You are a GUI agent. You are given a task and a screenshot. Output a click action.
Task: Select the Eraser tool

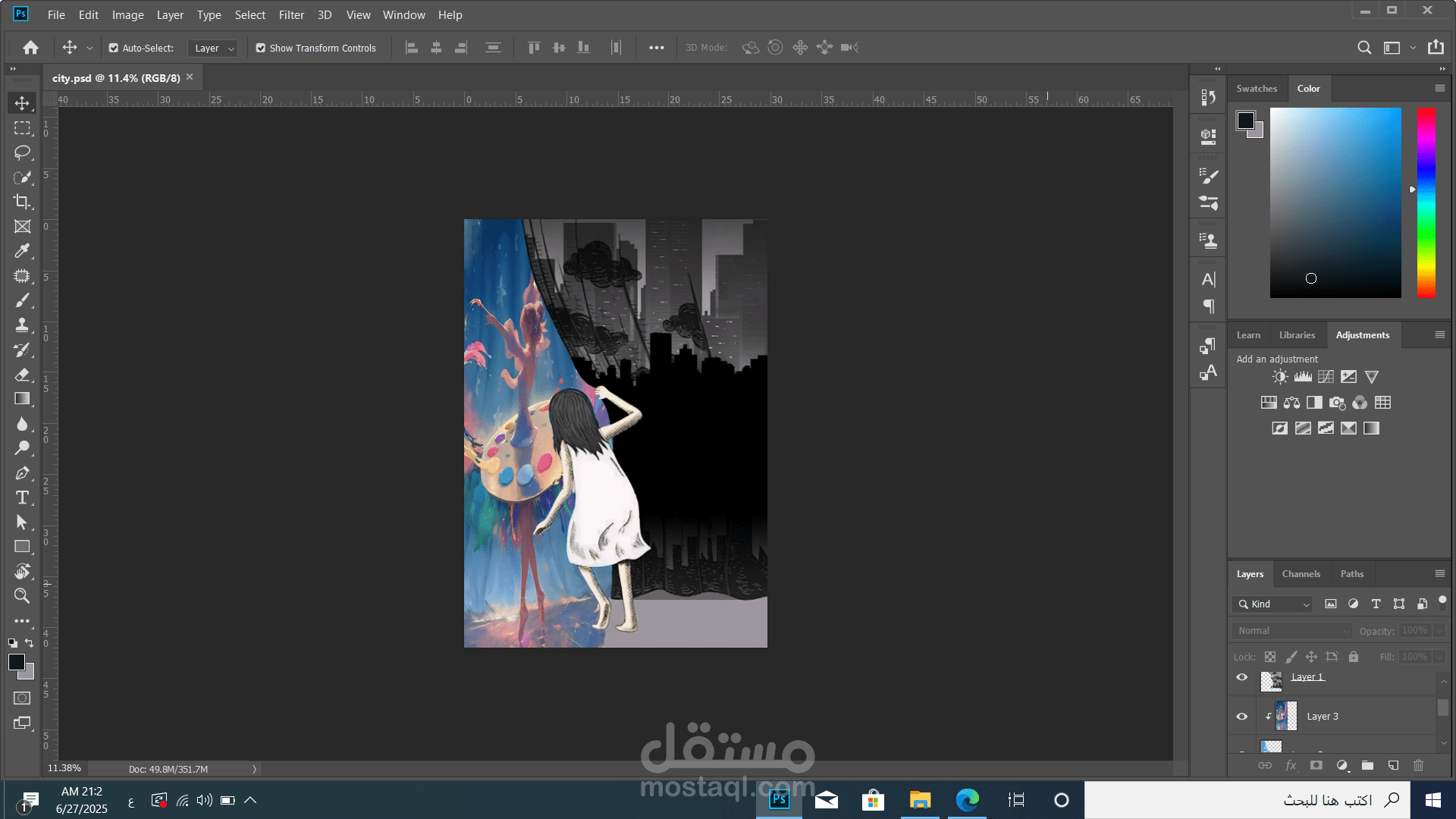[x=22, y=375]
